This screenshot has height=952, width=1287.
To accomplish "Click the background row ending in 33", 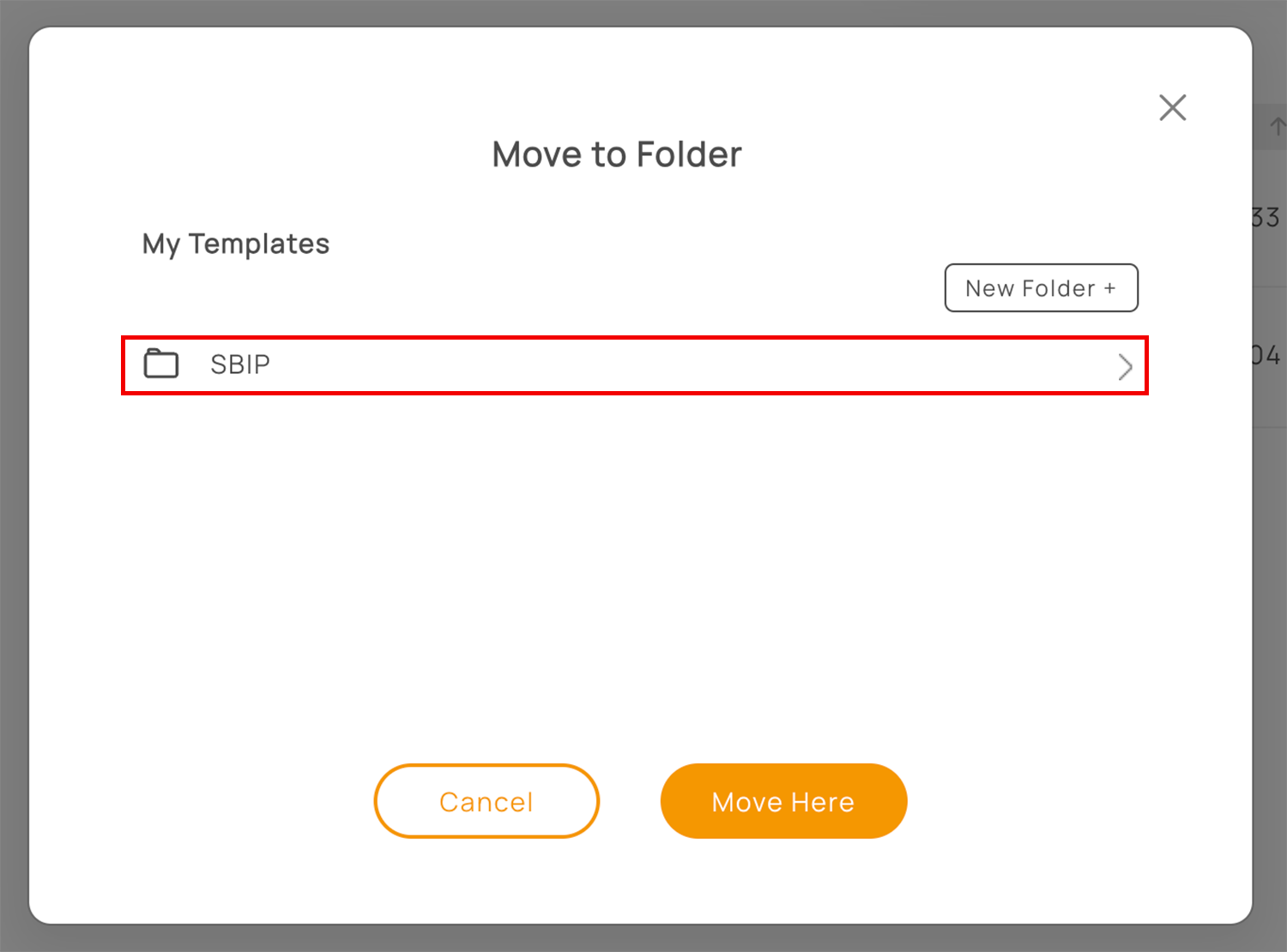I will 1270,218.
